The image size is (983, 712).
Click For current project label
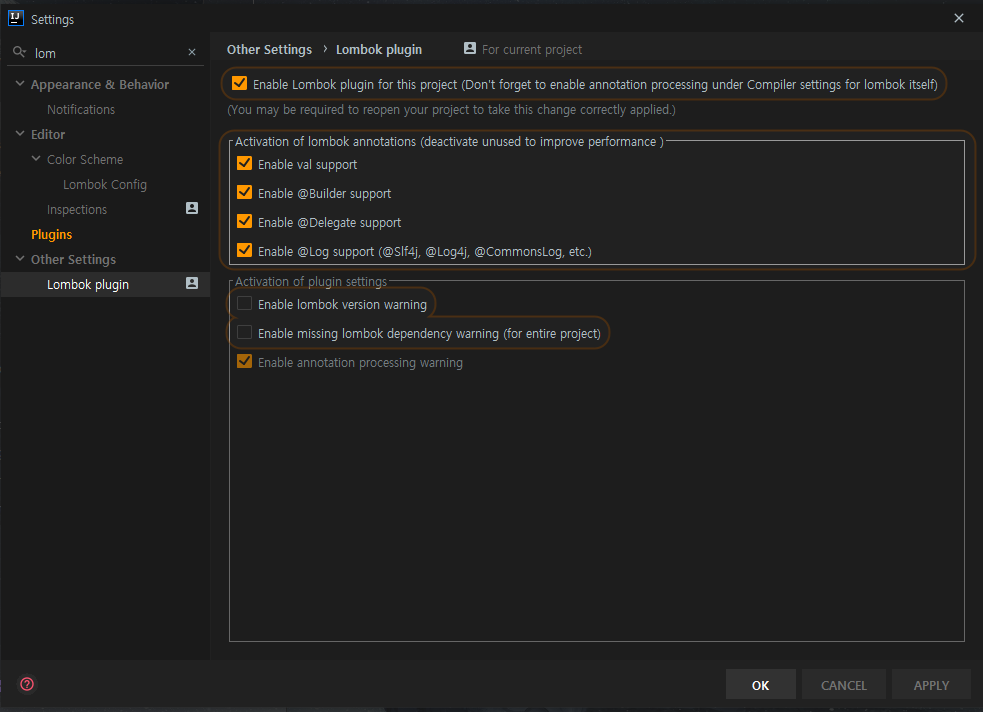pyautogui.click(x=532, y=50)
